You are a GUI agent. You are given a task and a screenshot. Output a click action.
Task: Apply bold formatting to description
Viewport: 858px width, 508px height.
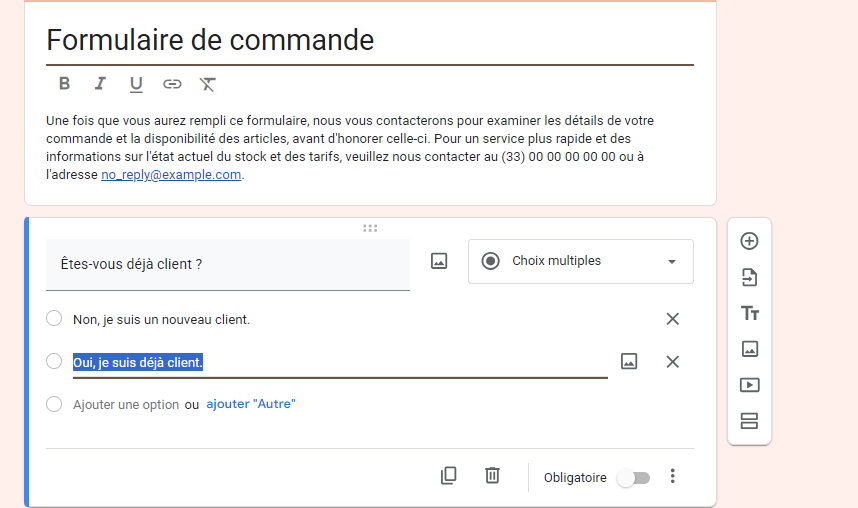[64, 84]
